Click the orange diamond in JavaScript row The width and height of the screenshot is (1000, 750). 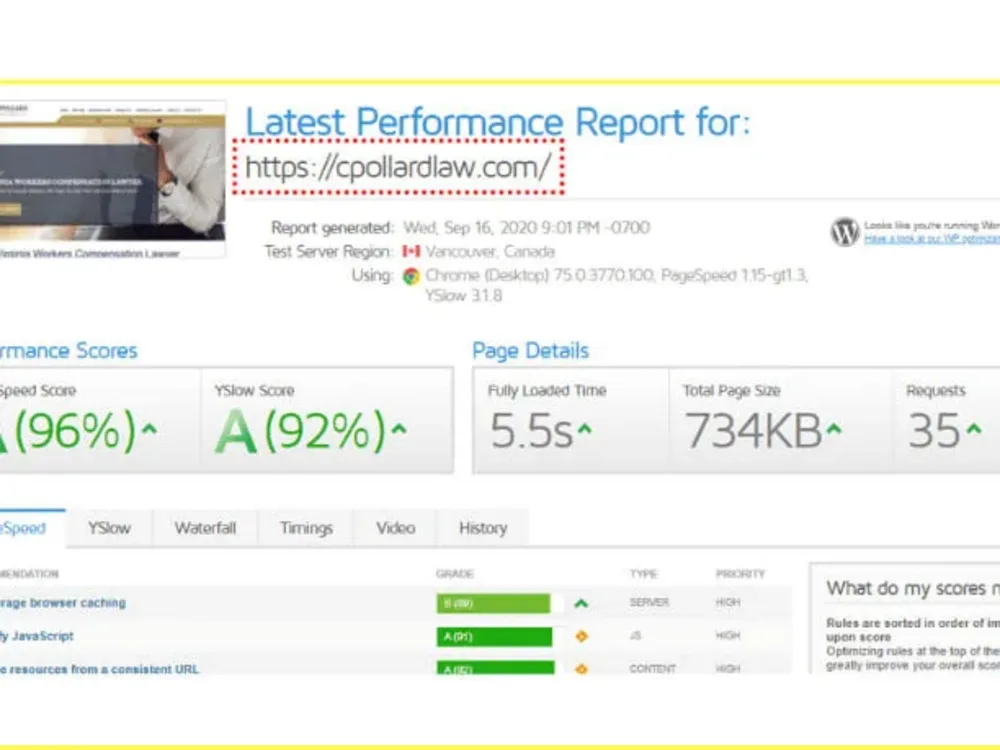click(x=581, y=636)
